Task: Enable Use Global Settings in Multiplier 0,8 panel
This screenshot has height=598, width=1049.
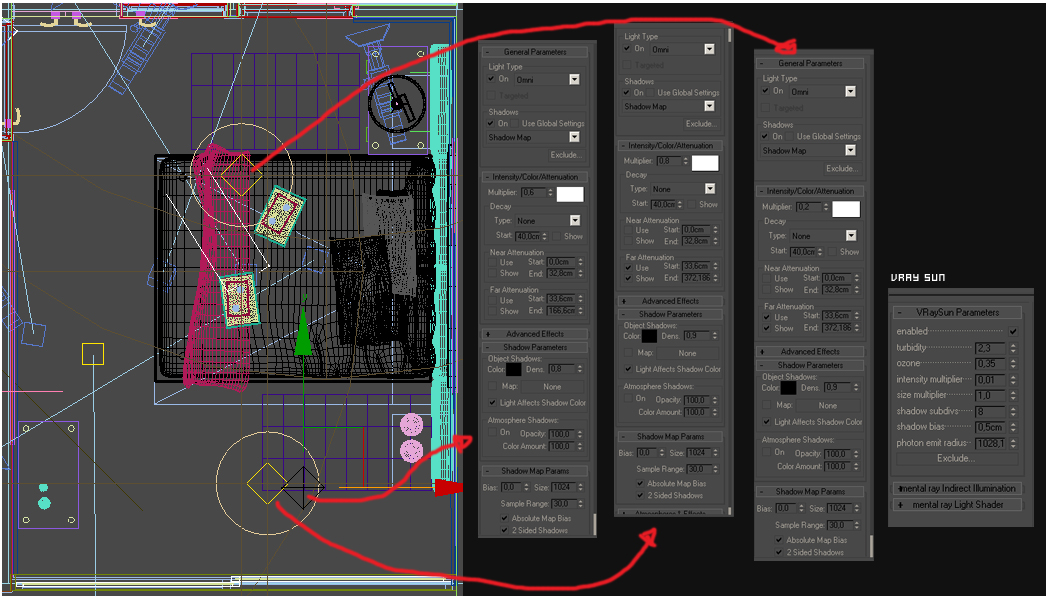Action: tap(651, 92)
